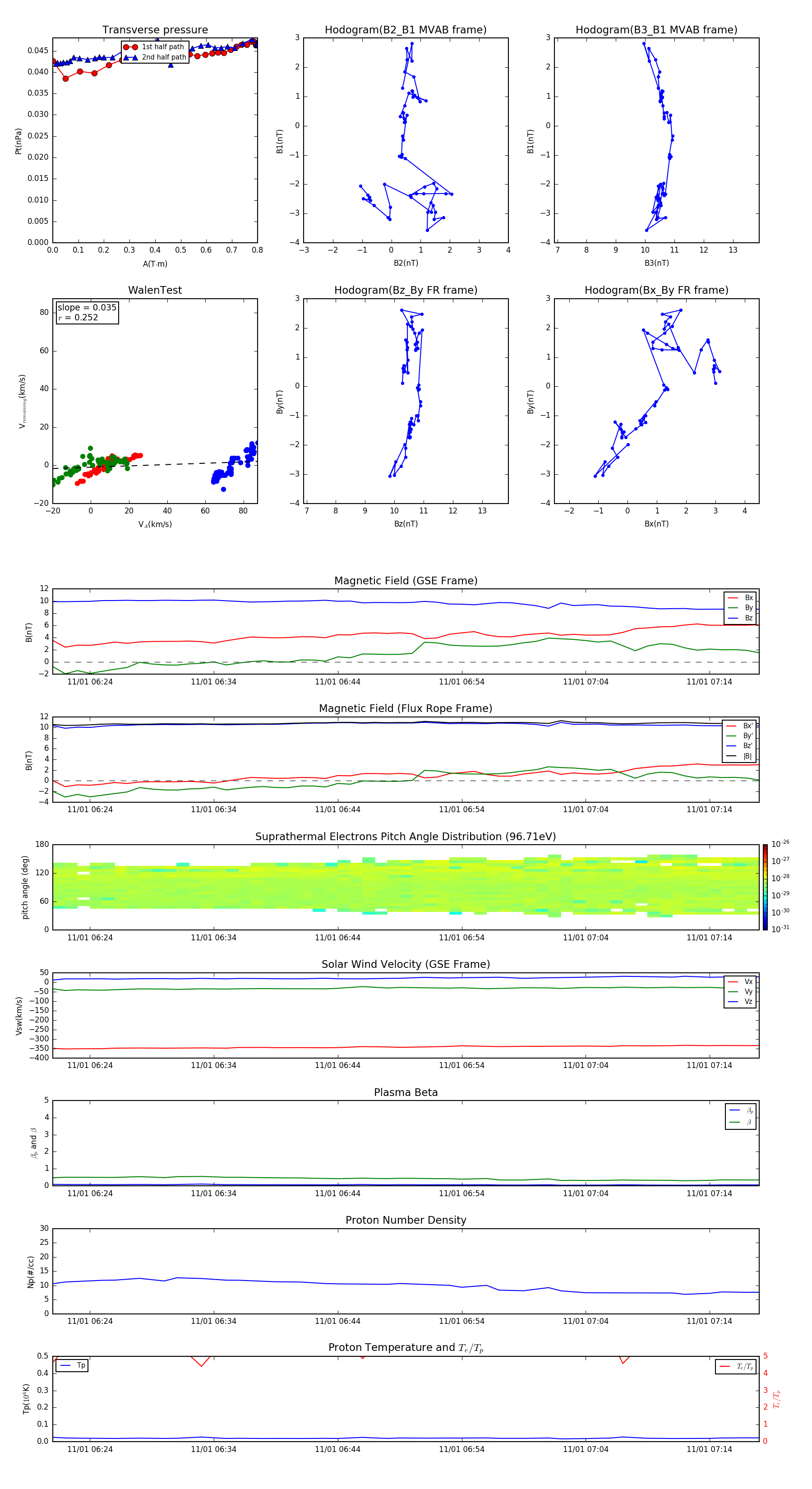Viewport: 812px width, 1489px height.
Task: Click the "WalenTest" plot title
Action: (x=155, y=290)
